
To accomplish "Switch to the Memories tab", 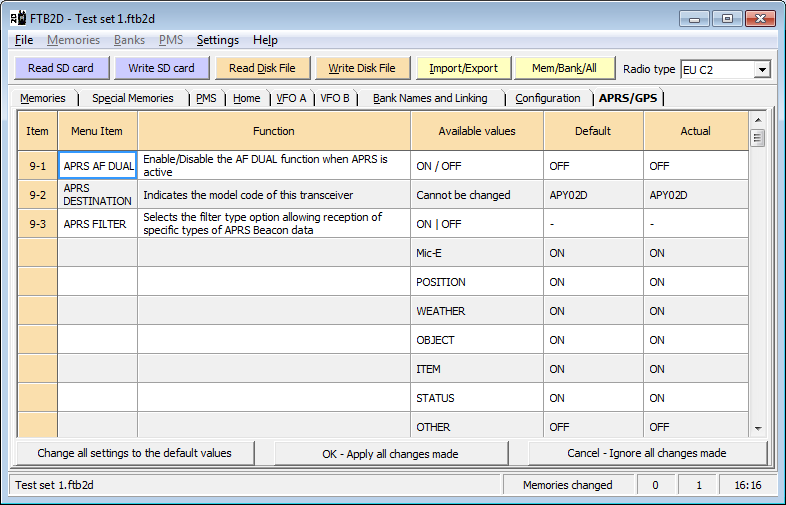I will tap(43, 98).
